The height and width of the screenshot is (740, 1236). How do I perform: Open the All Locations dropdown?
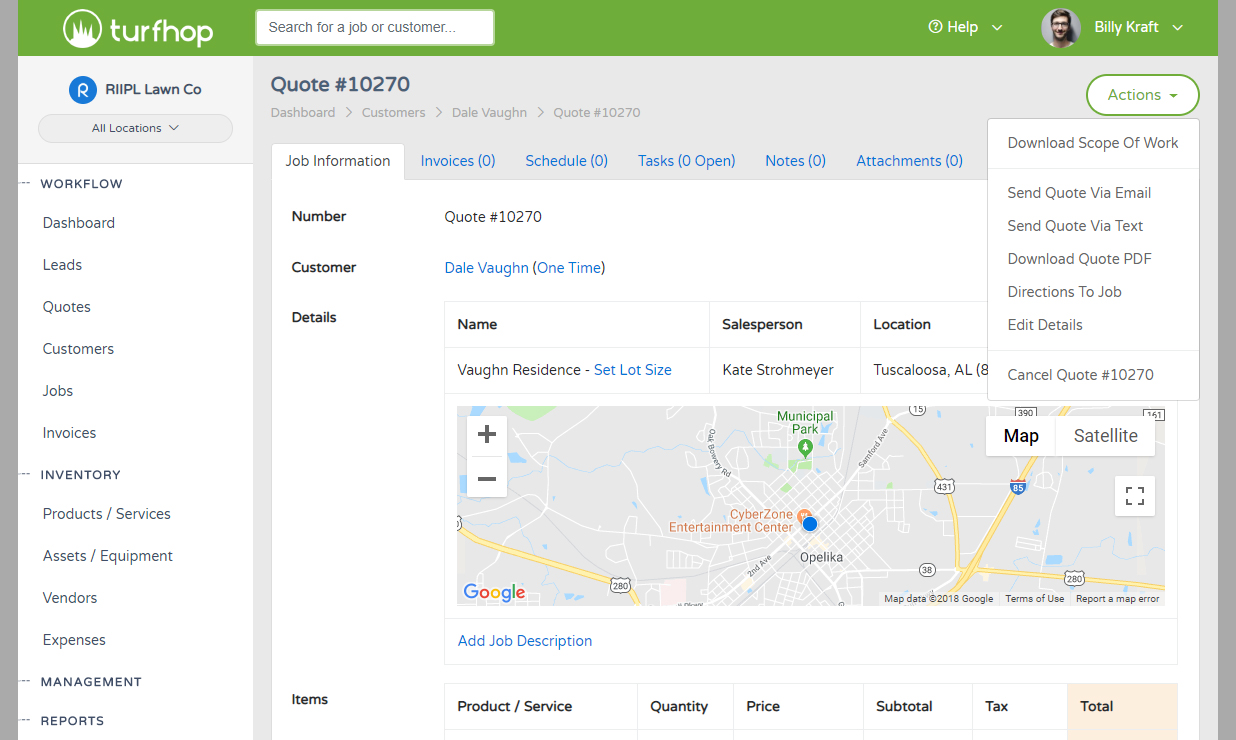point(135,128)
